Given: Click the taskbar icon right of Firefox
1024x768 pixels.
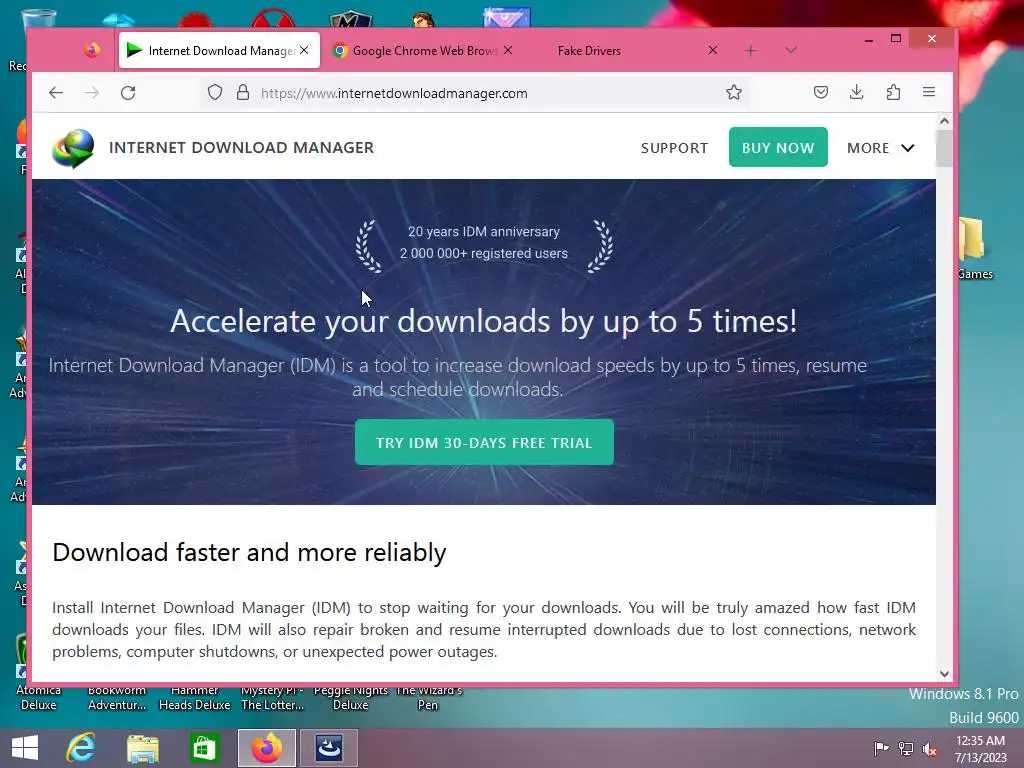Looking at the screenshot, I should 329,748.
